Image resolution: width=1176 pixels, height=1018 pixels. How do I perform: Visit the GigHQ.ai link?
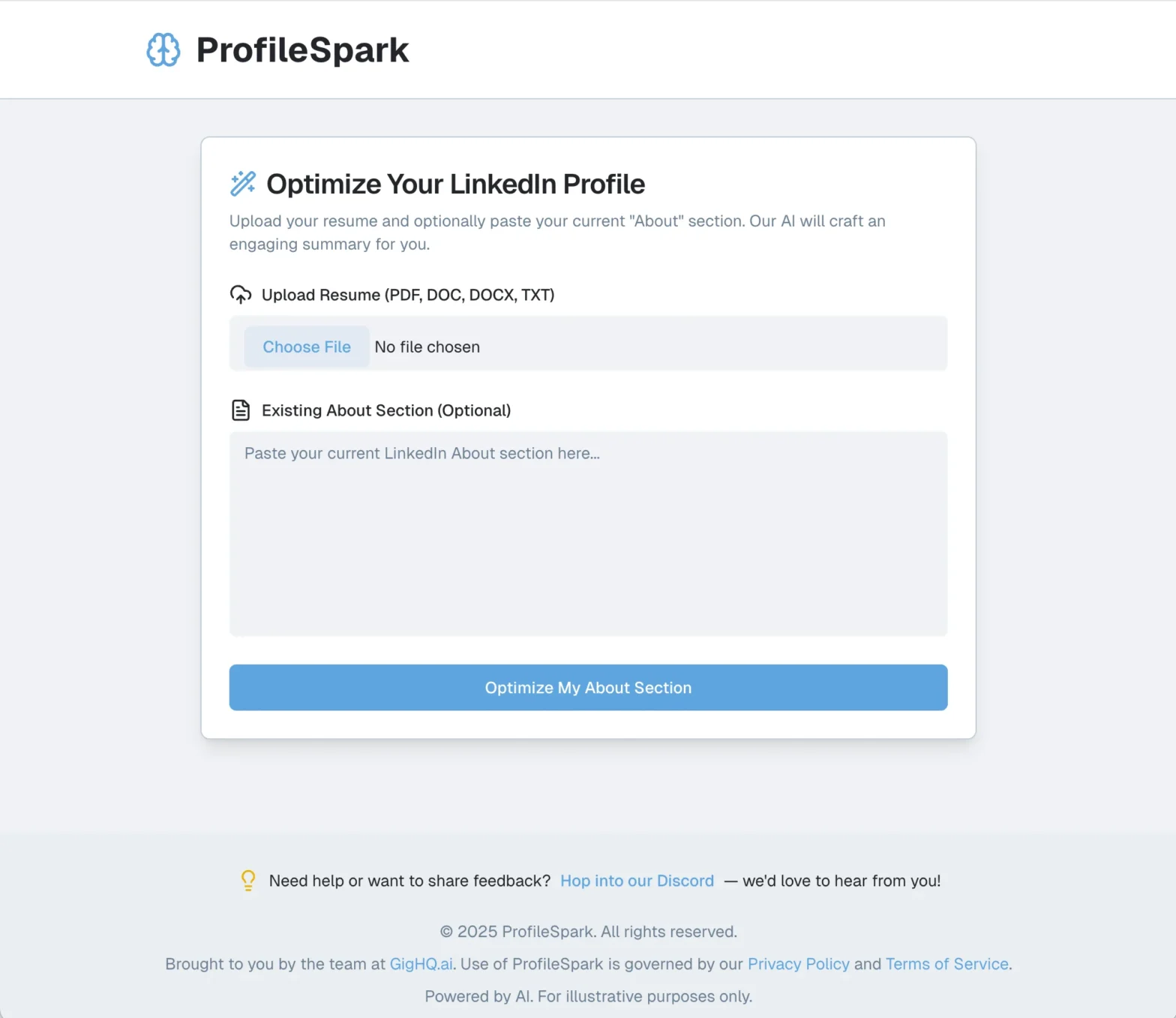pos(421,964)
